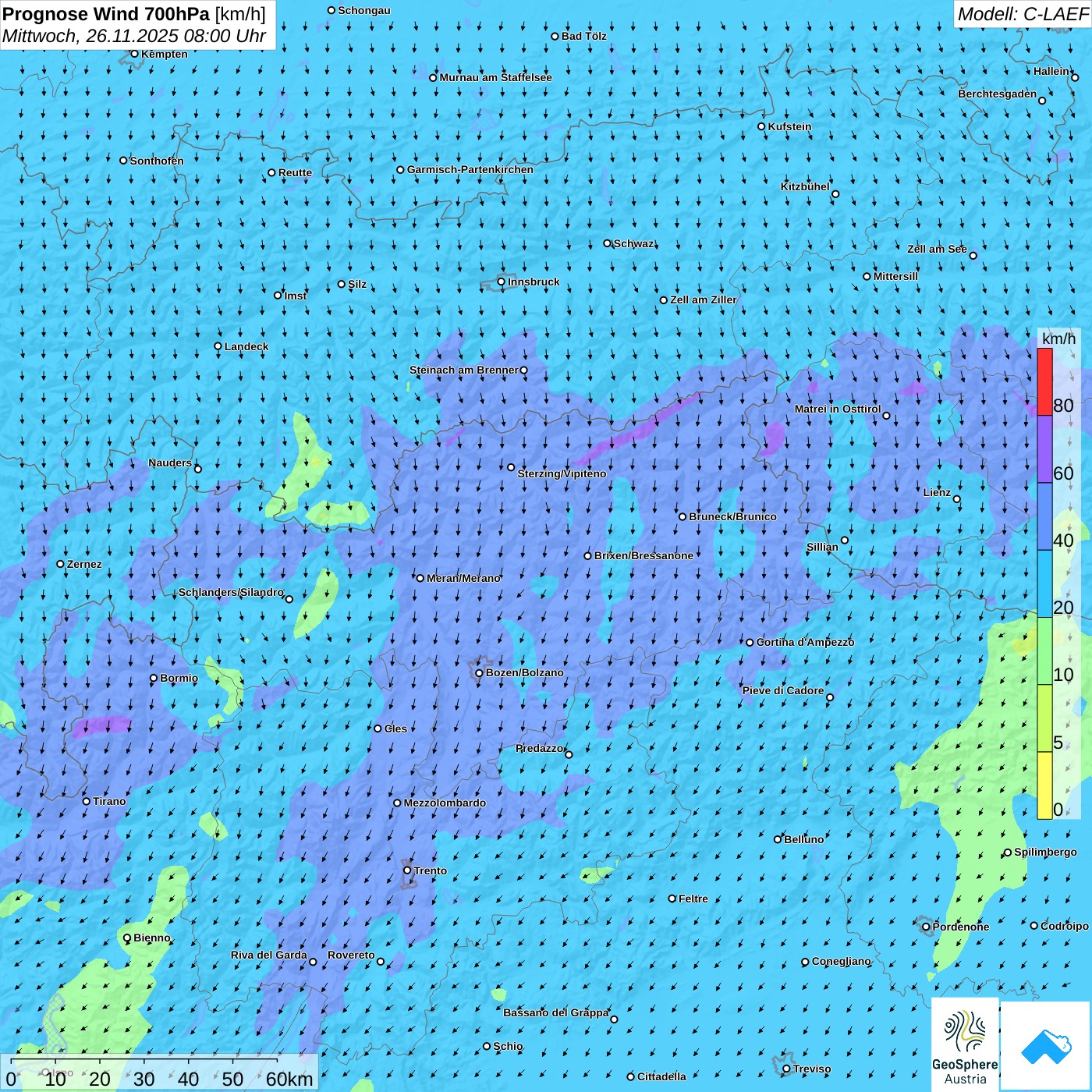Image resolution: width=1092 pixels, height=1092 pixels.
Task: Click the 'Modell: C-LAEF' label
Action: point(1023,14)
